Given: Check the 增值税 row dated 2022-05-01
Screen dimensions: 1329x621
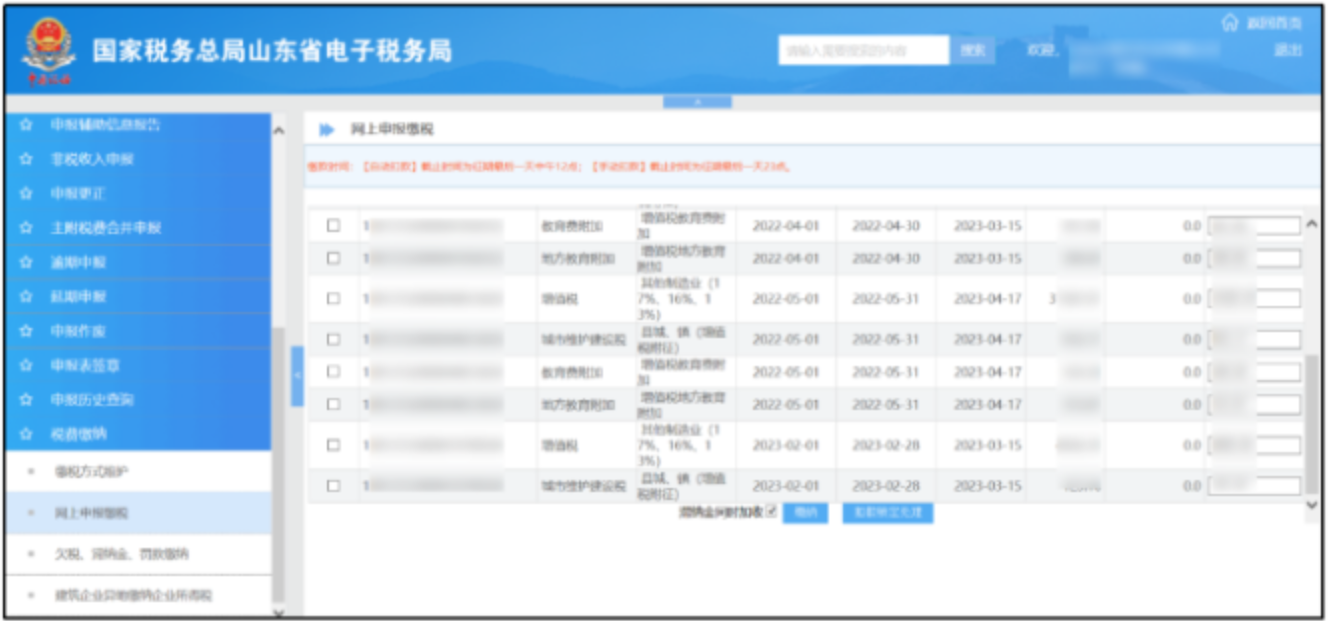Looking at the screenshot, I should click(334, 298).
